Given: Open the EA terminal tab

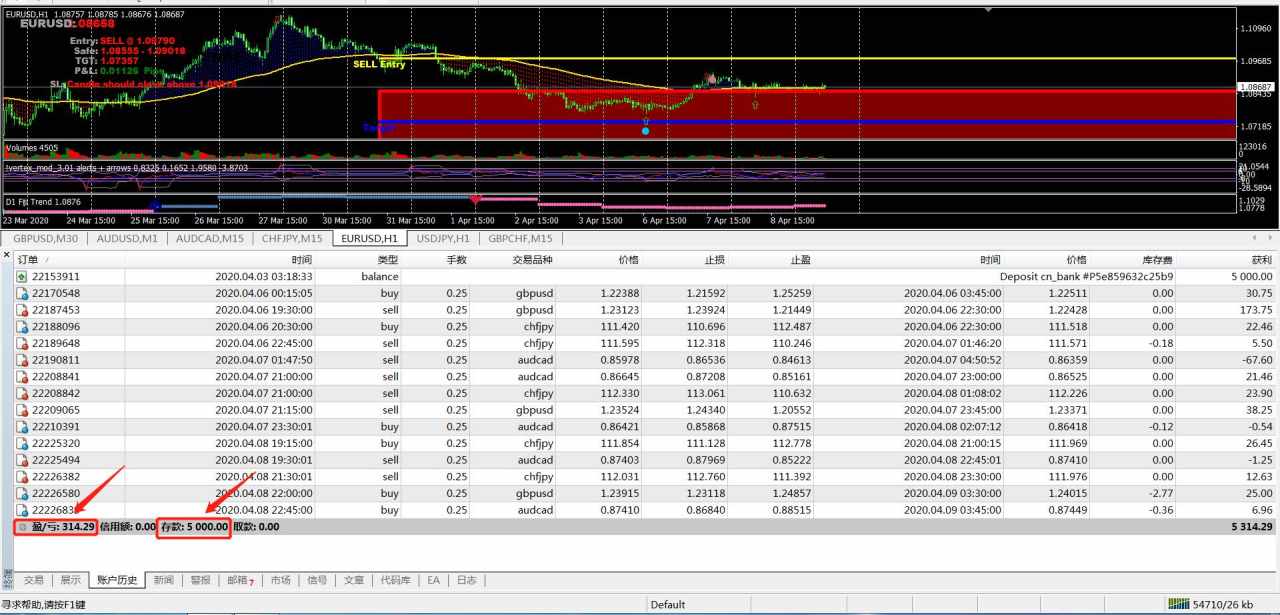Looking at the screenshot, I should 434,580.
